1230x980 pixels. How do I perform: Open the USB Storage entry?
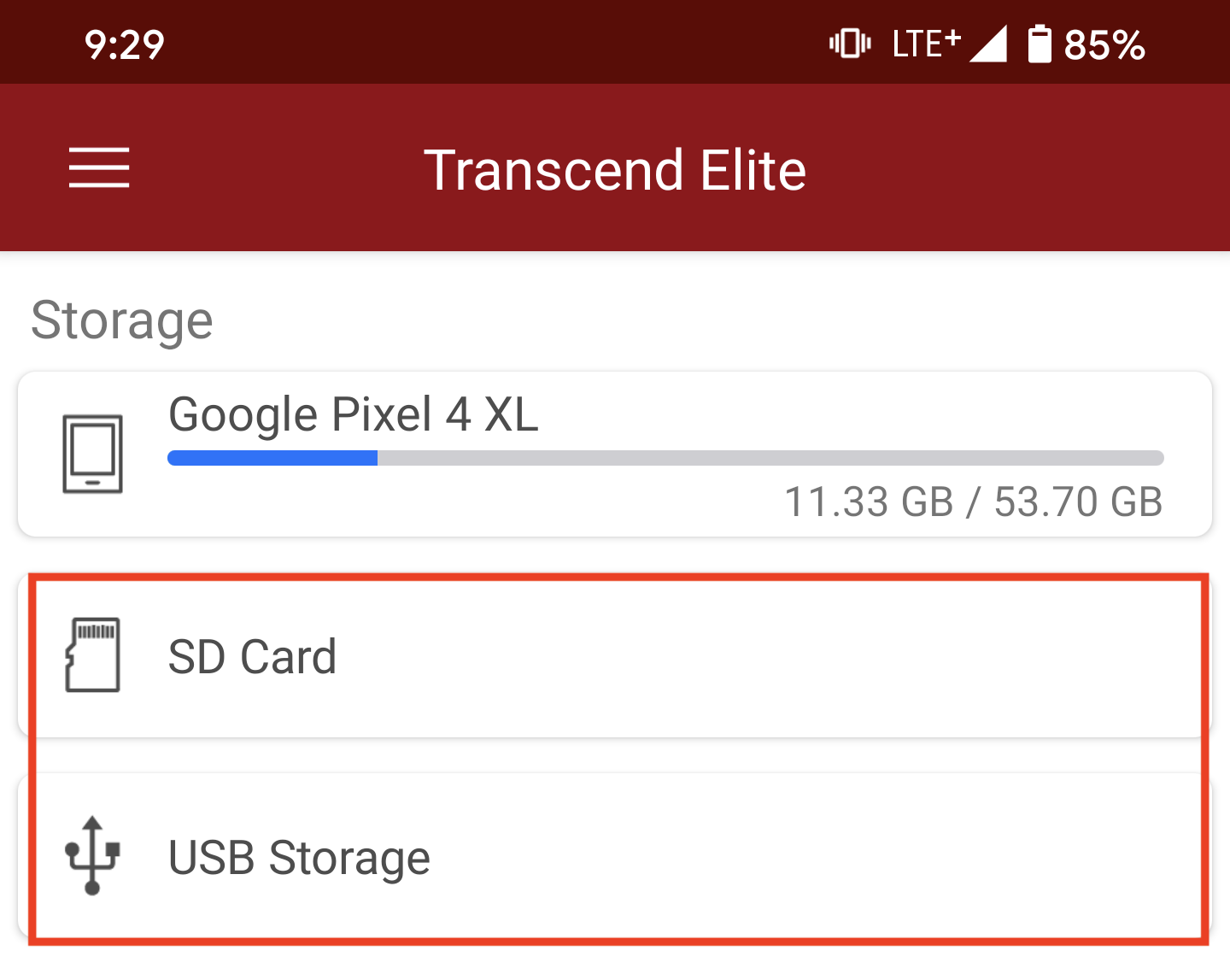click(615, 856)
